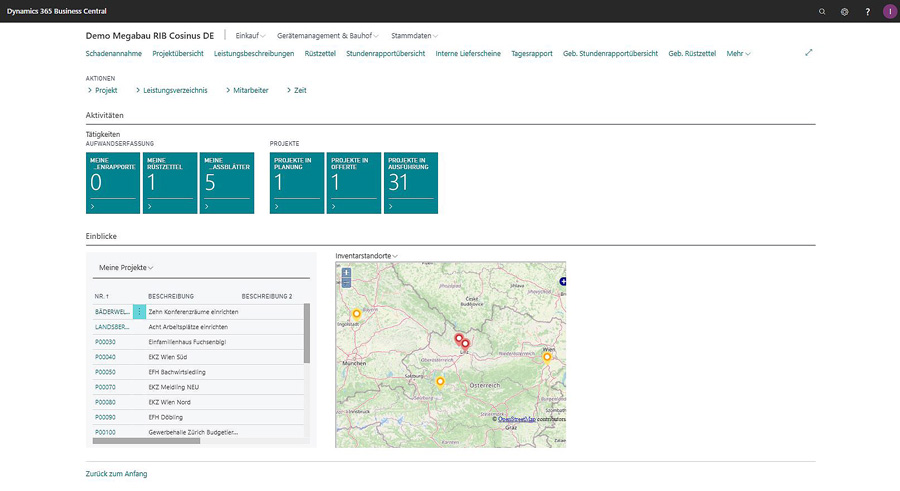Open the Meine Enrapporte tile
900x491 pixels.
click(x=113, y=183)
